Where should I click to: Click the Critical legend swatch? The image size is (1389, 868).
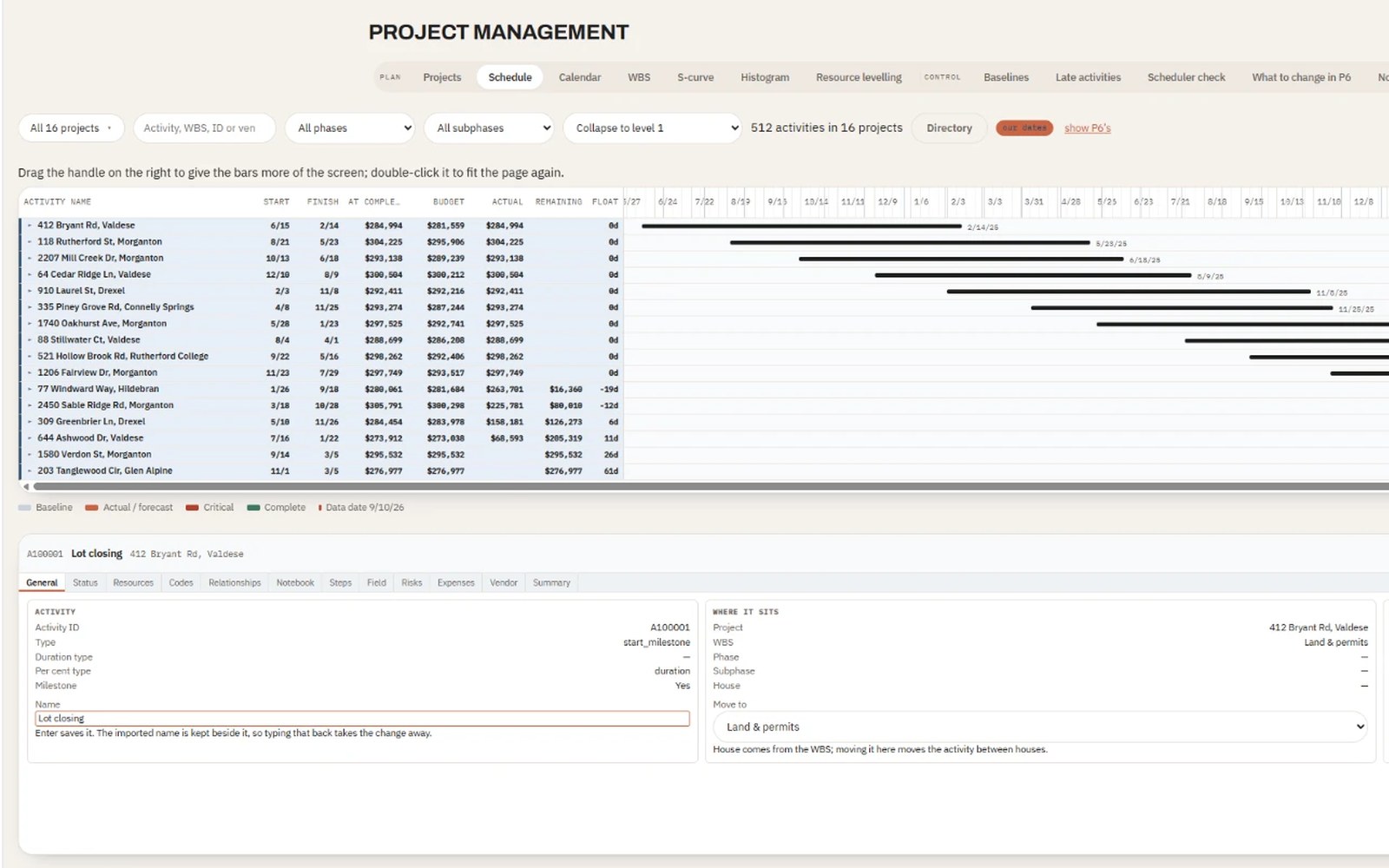point(192,508)
